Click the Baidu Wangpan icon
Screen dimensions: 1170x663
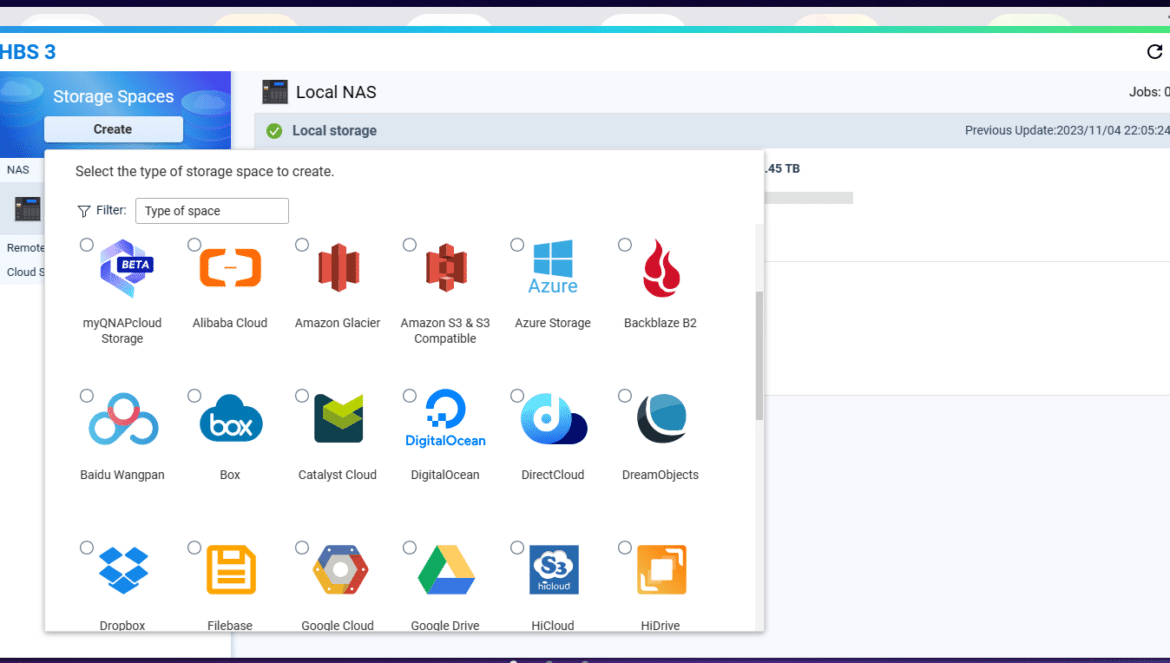(123, 419)
